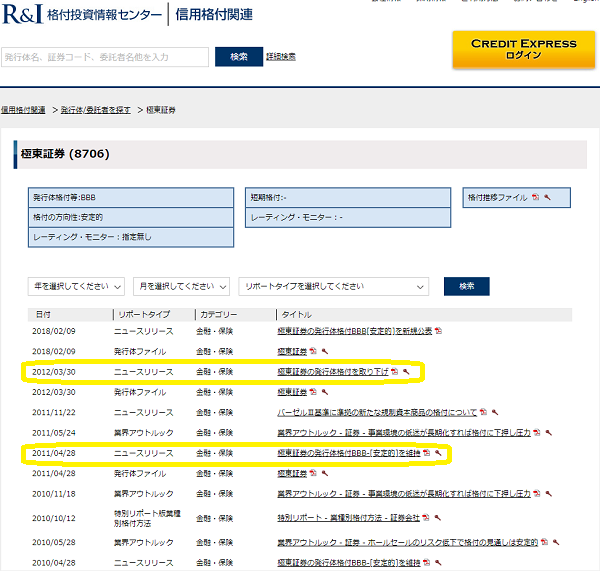Click key icon of 2010/05/28 row

556,542
